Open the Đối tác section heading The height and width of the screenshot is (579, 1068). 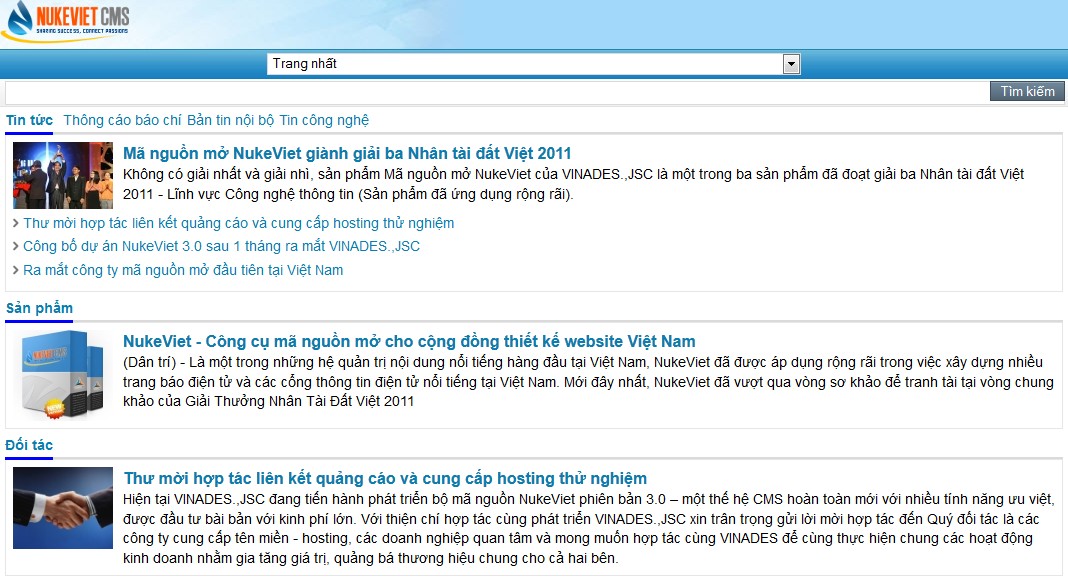pos(29,445)
